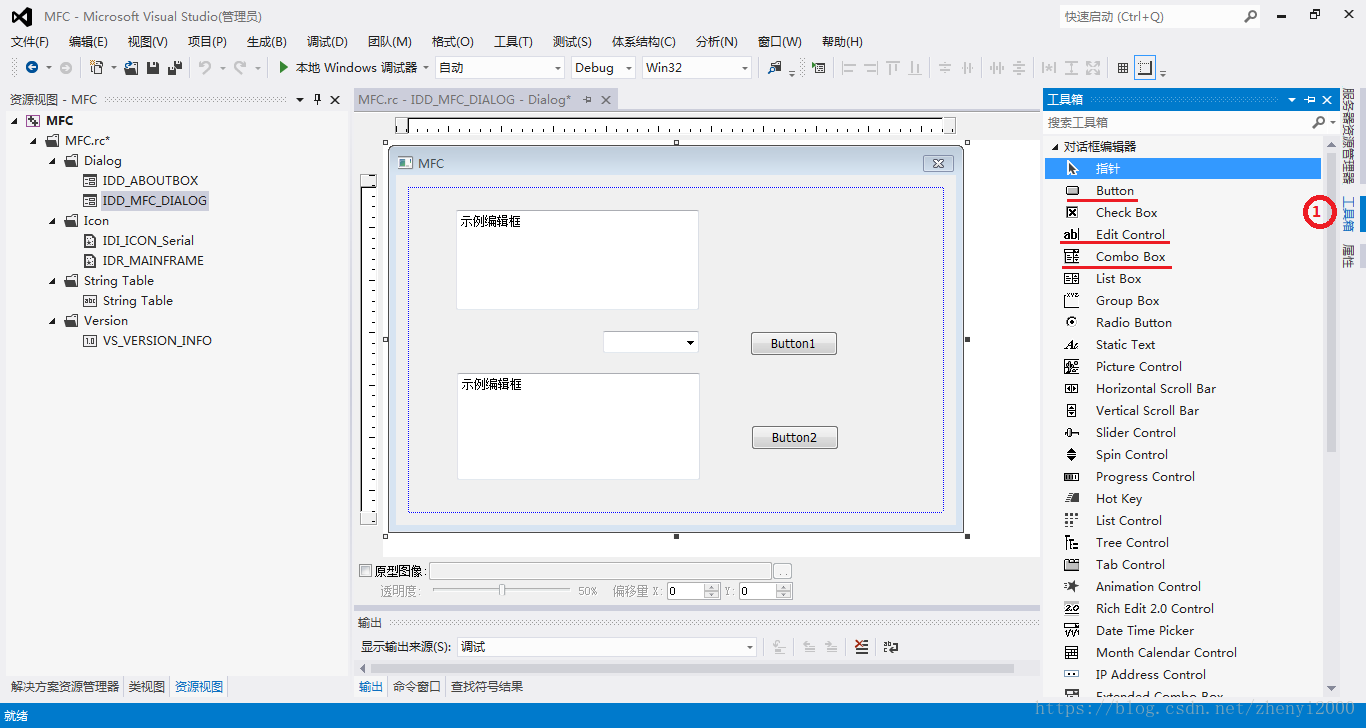Collapse the MFC root tree node
The image size is (1366, 728).
pyautogui.click(x=15, y=121)
